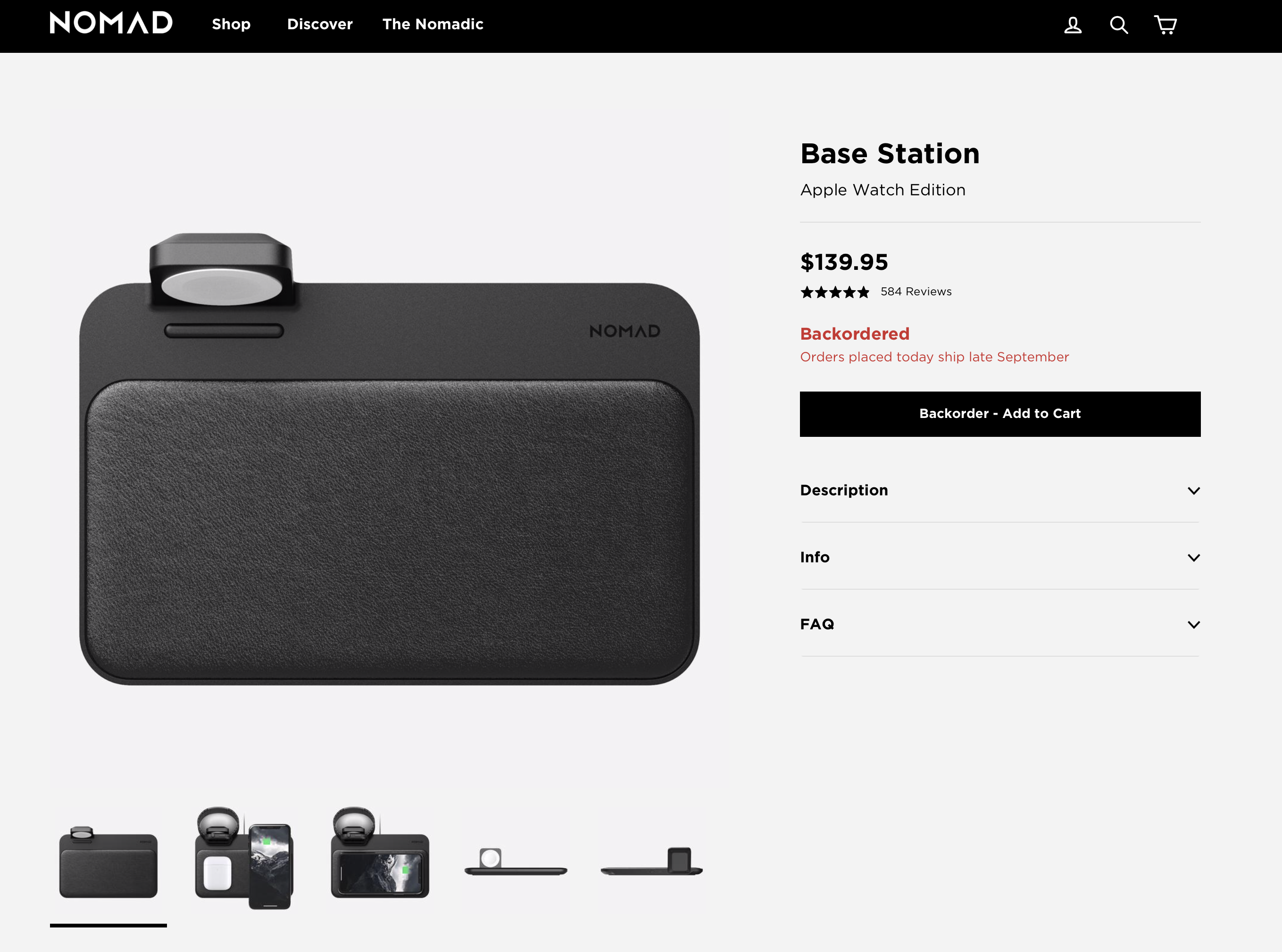Select rear side-view thumbnail of charger
Image resolution: width=1282 pixels, height=952 pixels.
click(652, 861)
